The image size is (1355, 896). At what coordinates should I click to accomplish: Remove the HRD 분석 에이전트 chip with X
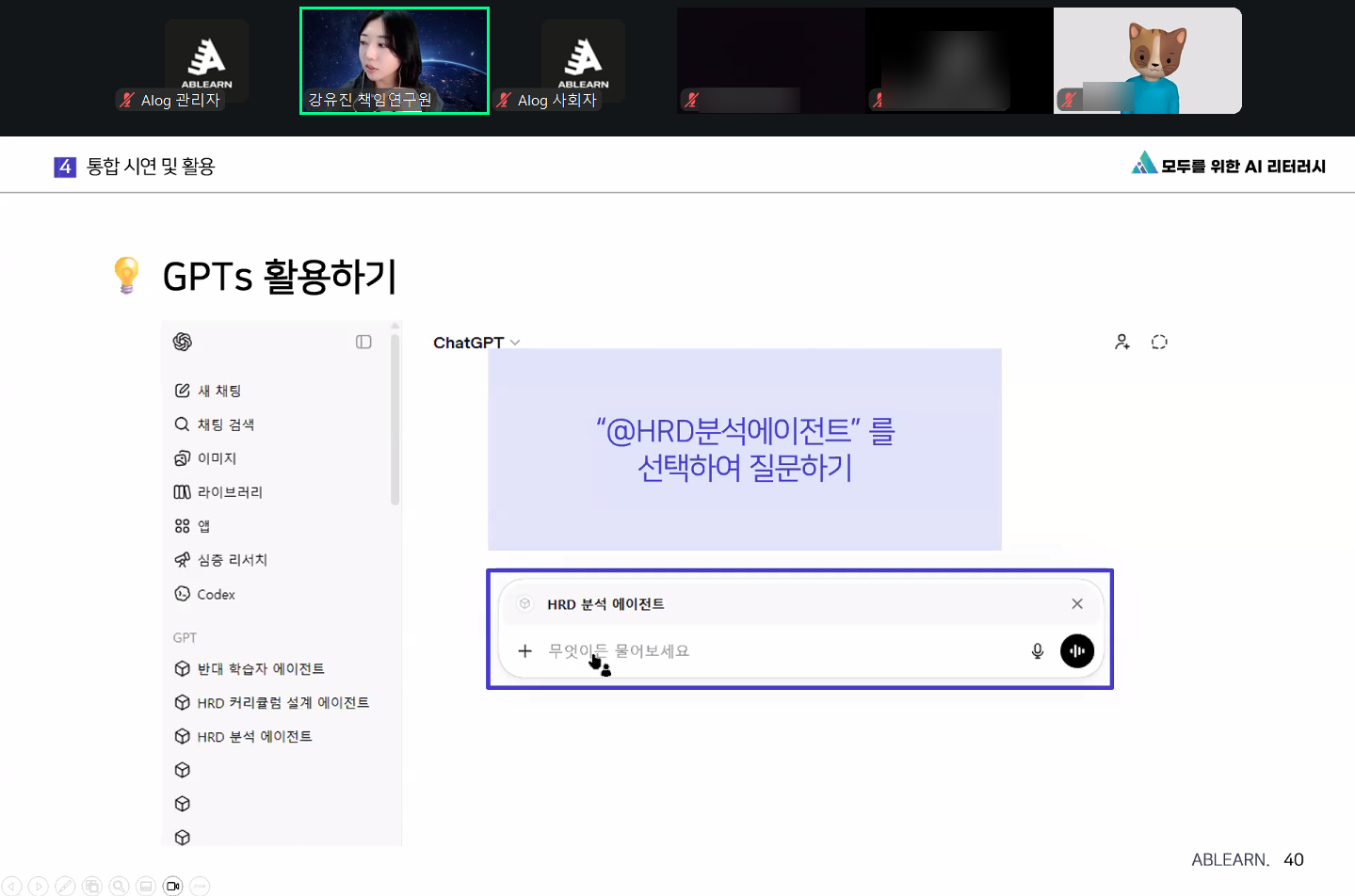click(1077, 604)
